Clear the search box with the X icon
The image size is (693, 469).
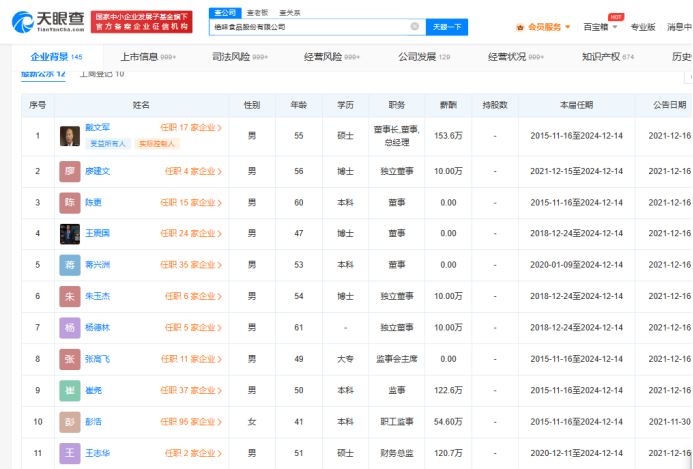[x=414, y=27]
